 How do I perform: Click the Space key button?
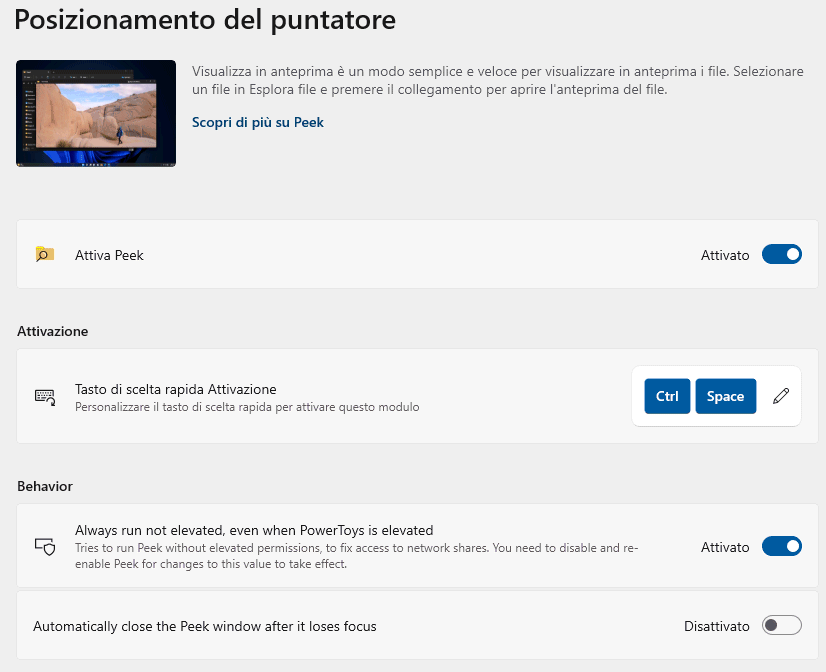point(725,396)
